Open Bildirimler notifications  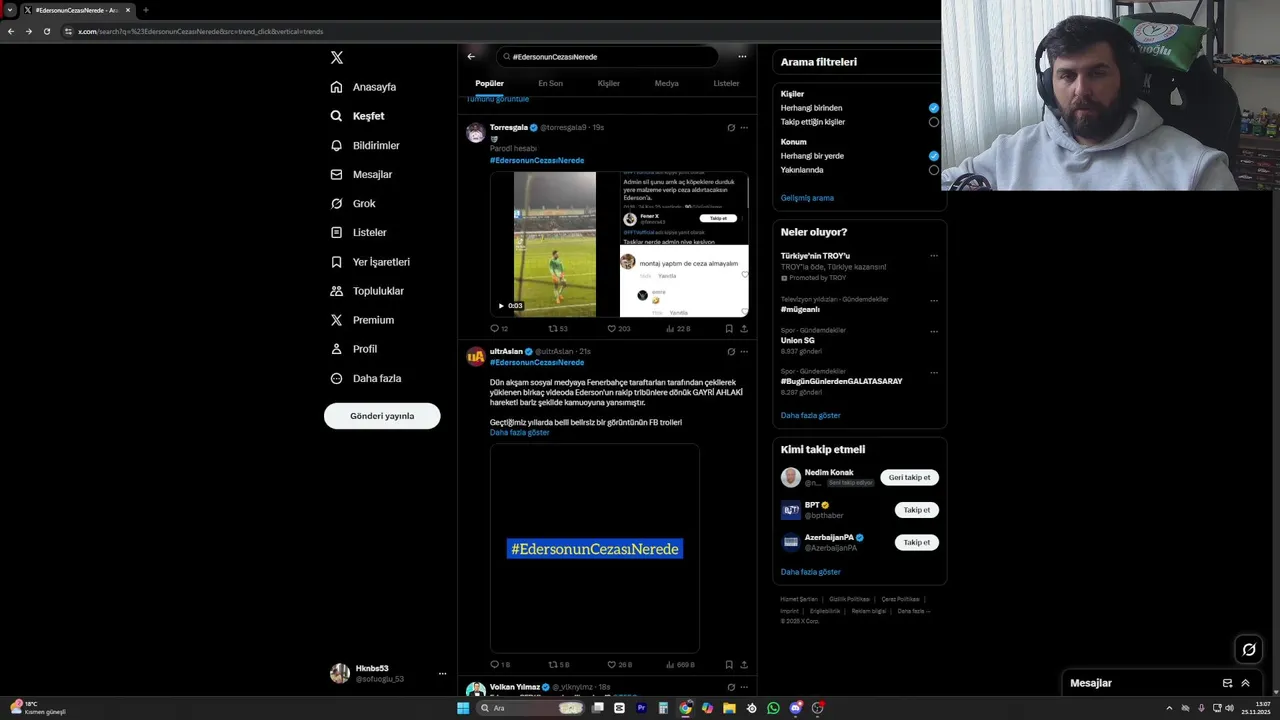pyautogui.click(x=365, y=145)
